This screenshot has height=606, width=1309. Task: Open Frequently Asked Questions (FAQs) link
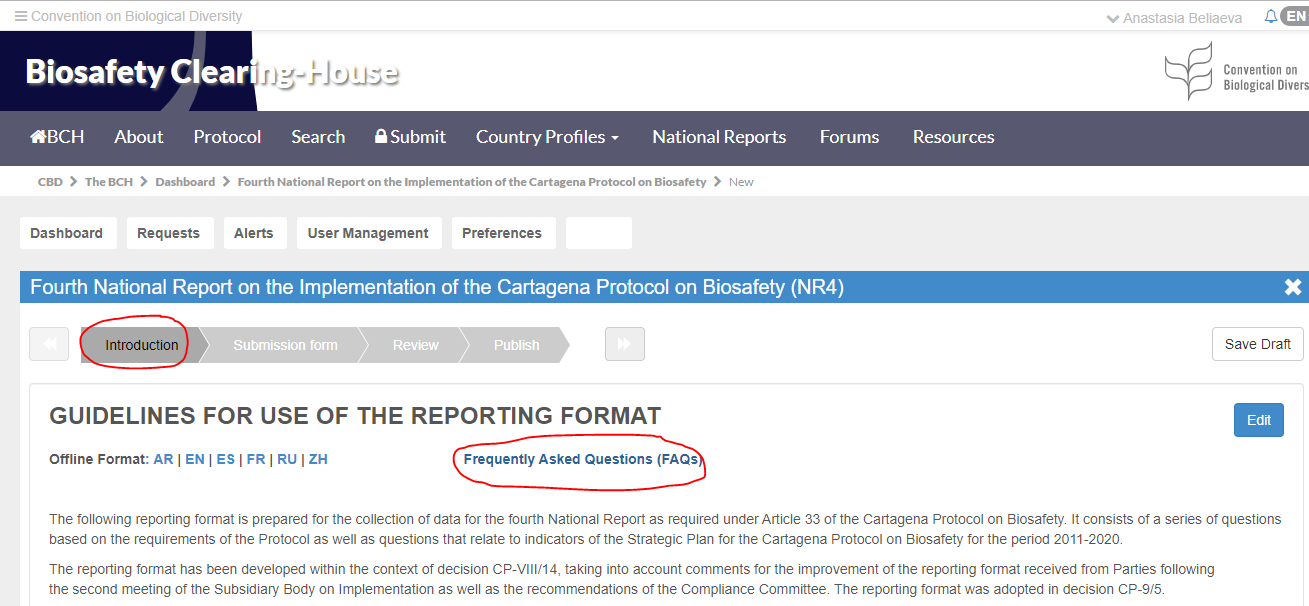pyautogui.click(x=582, y=459)
